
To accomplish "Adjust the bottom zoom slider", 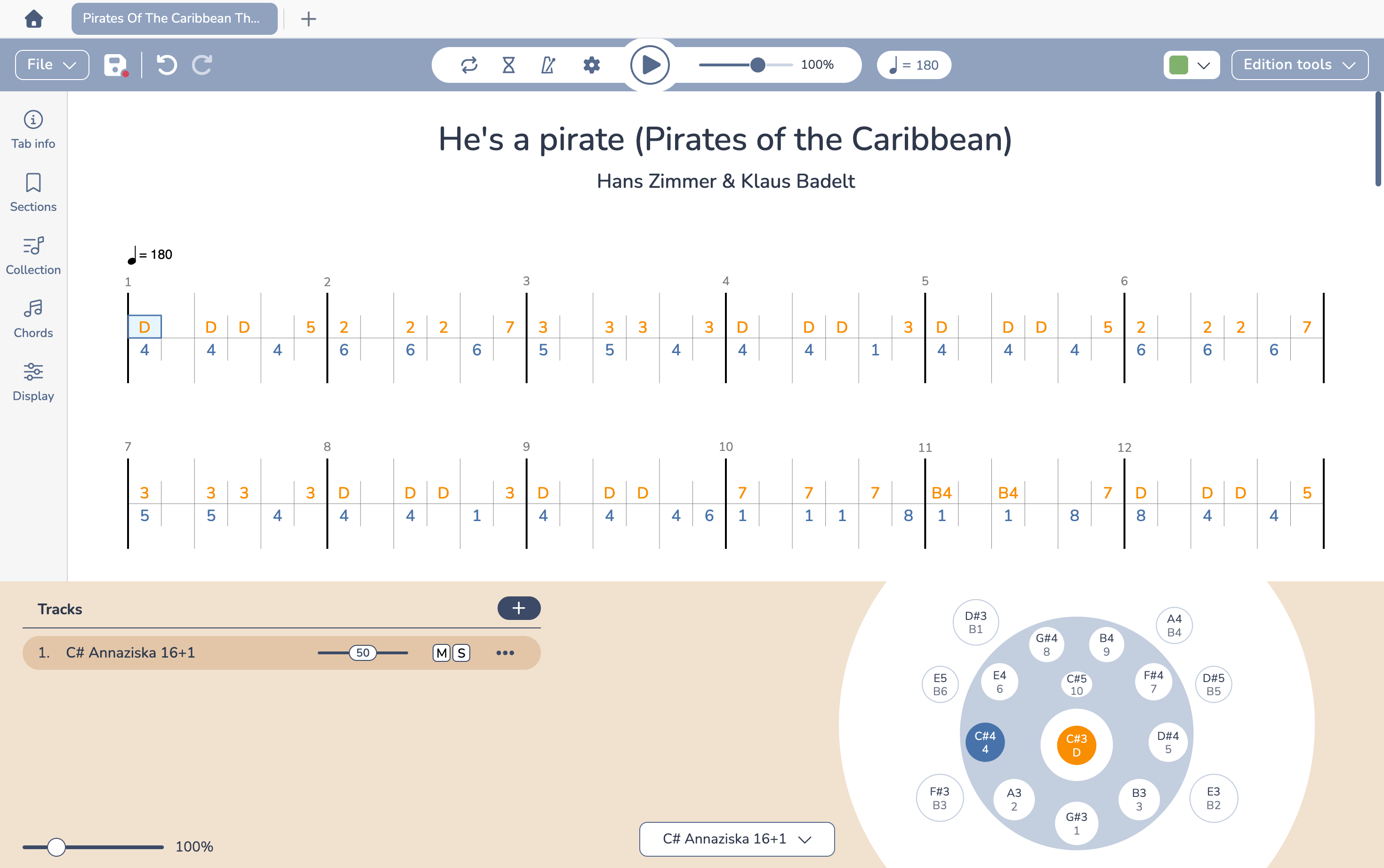I will point(93,847).
